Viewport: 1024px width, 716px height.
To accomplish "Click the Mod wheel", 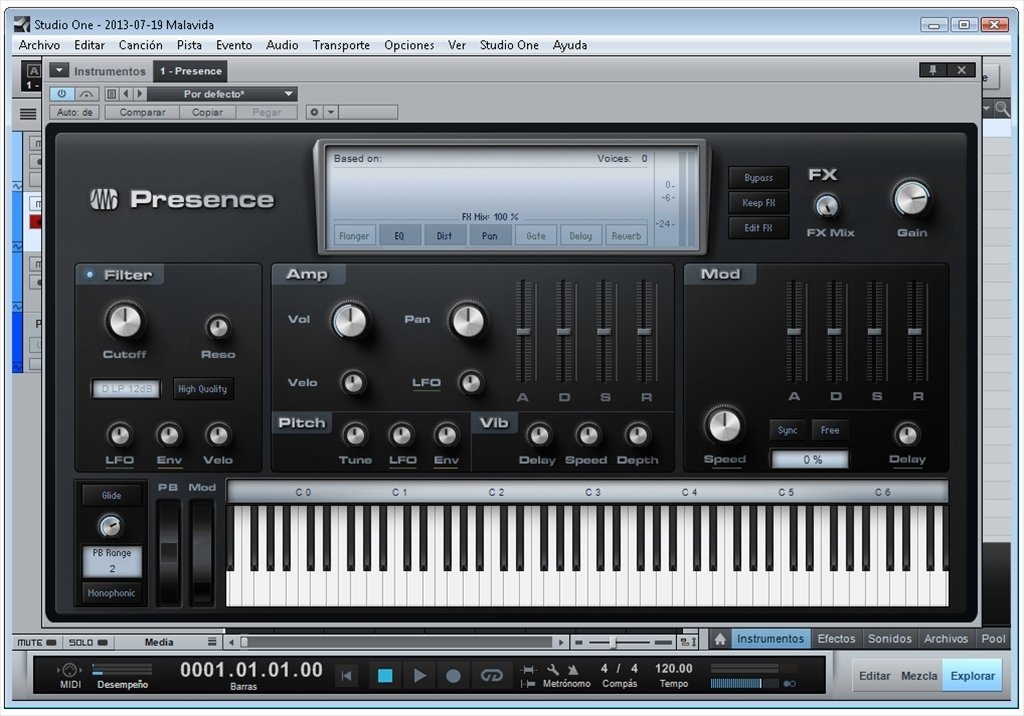I will tap(202, 552).
